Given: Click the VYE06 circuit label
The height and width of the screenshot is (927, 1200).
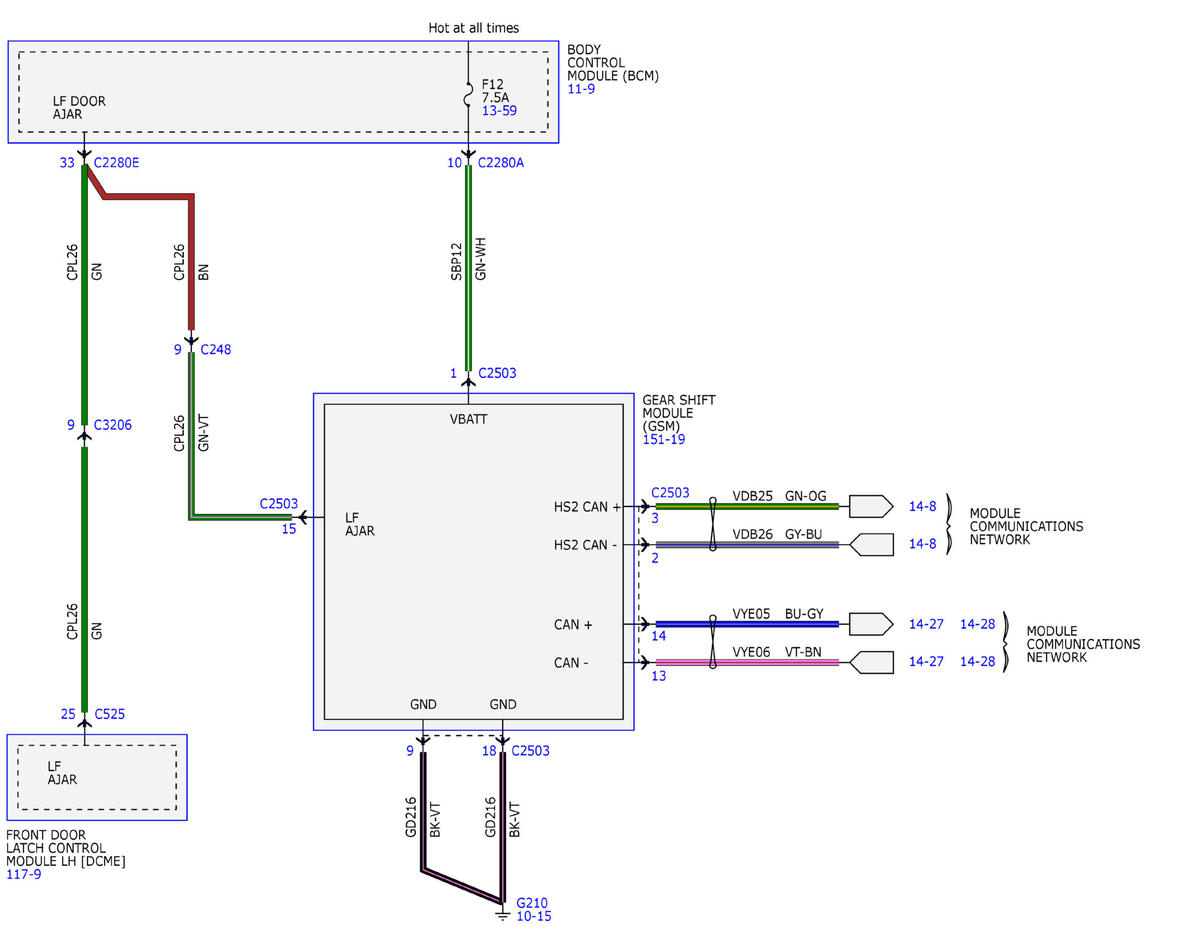Looking at the screenshot, I should pos(753,652).
